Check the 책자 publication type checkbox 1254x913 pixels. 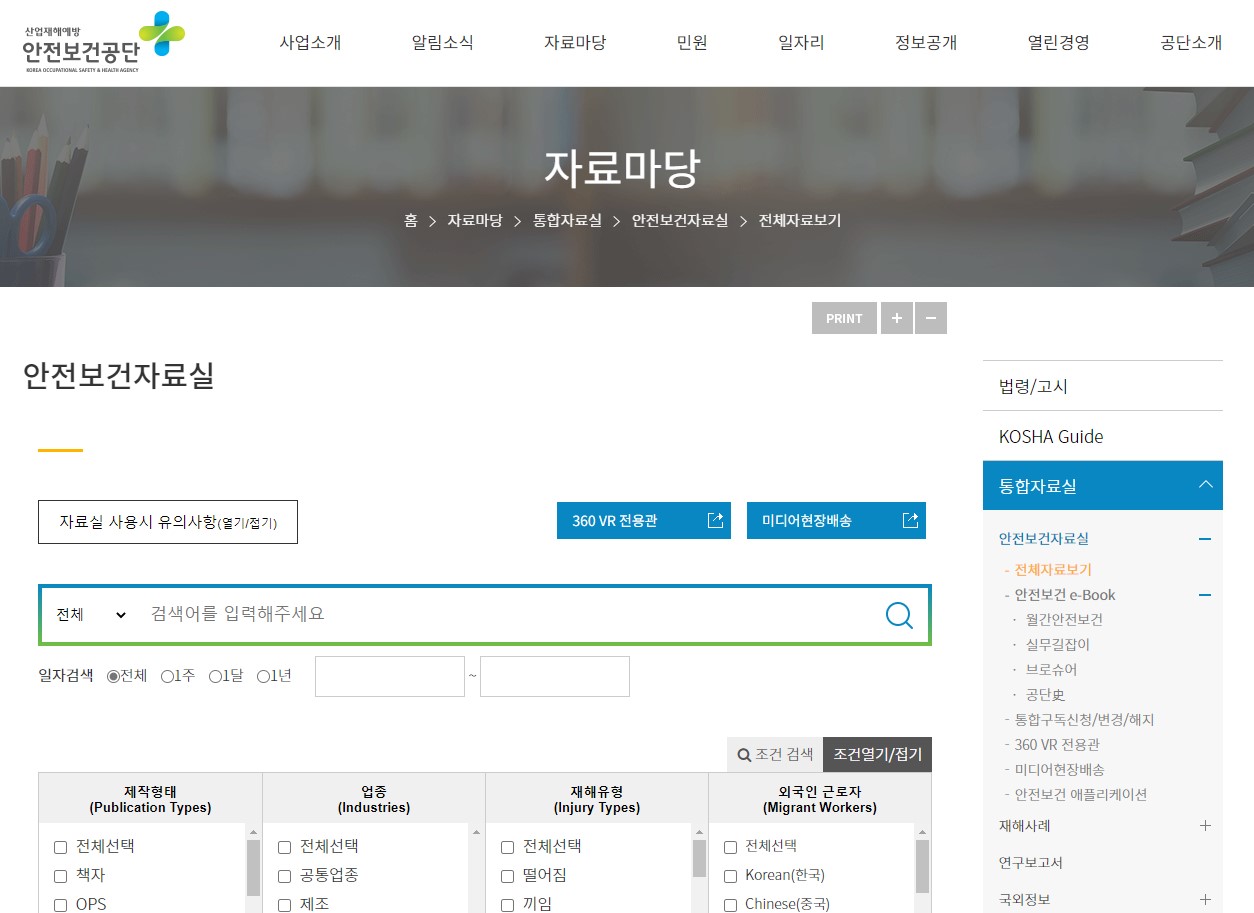(x=61, y=876)
